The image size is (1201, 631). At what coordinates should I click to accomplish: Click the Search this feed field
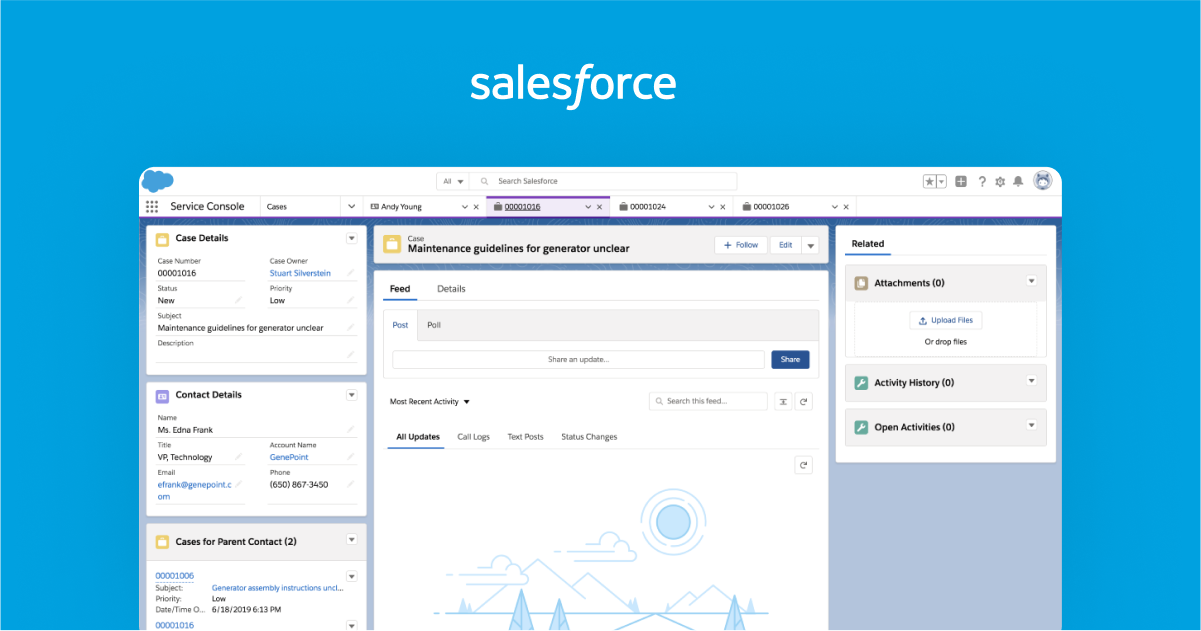[x=709, y=401]
